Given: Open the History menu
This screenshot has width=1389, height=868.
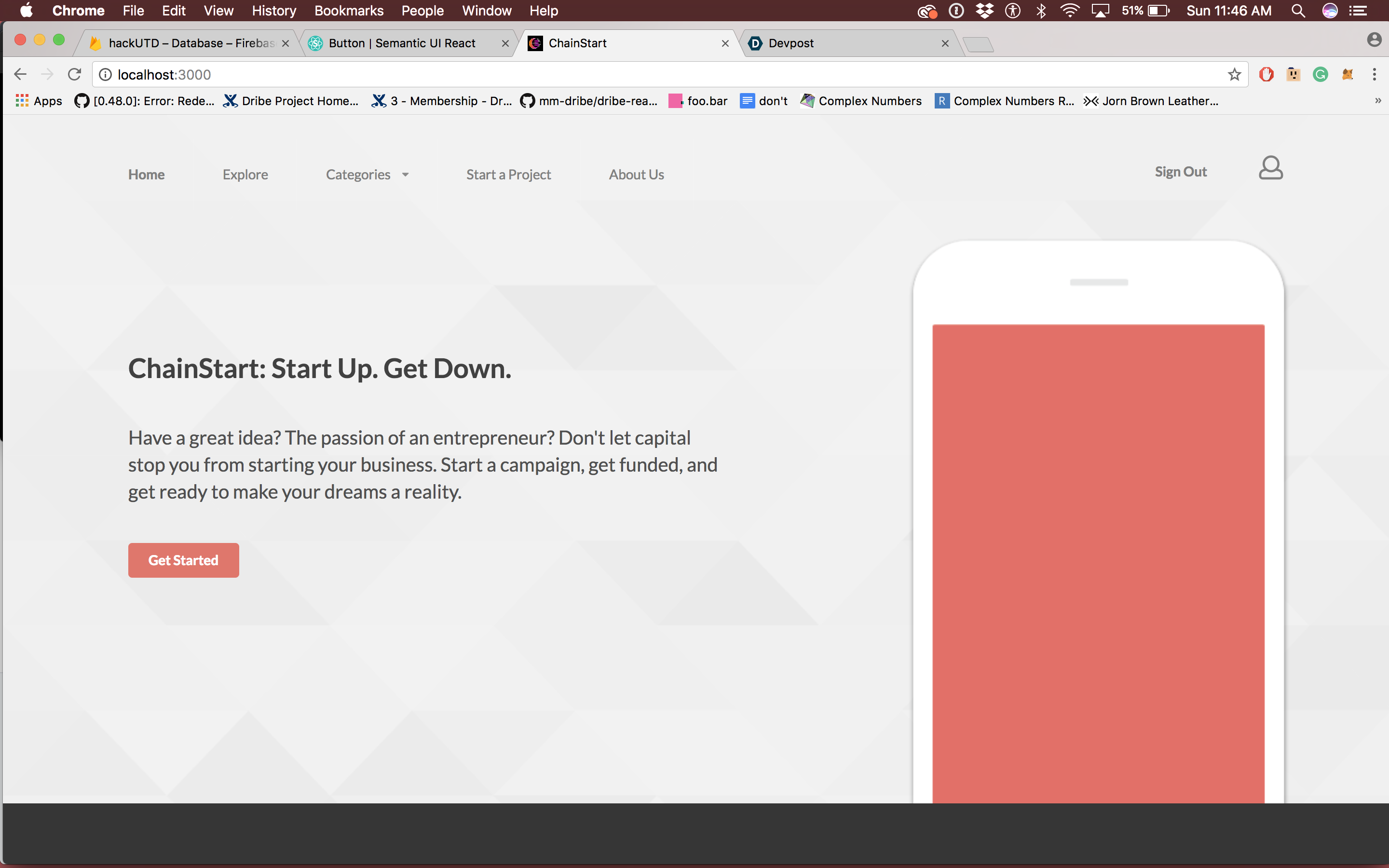Looking at the screenshot, I should (x=274, y=11).
